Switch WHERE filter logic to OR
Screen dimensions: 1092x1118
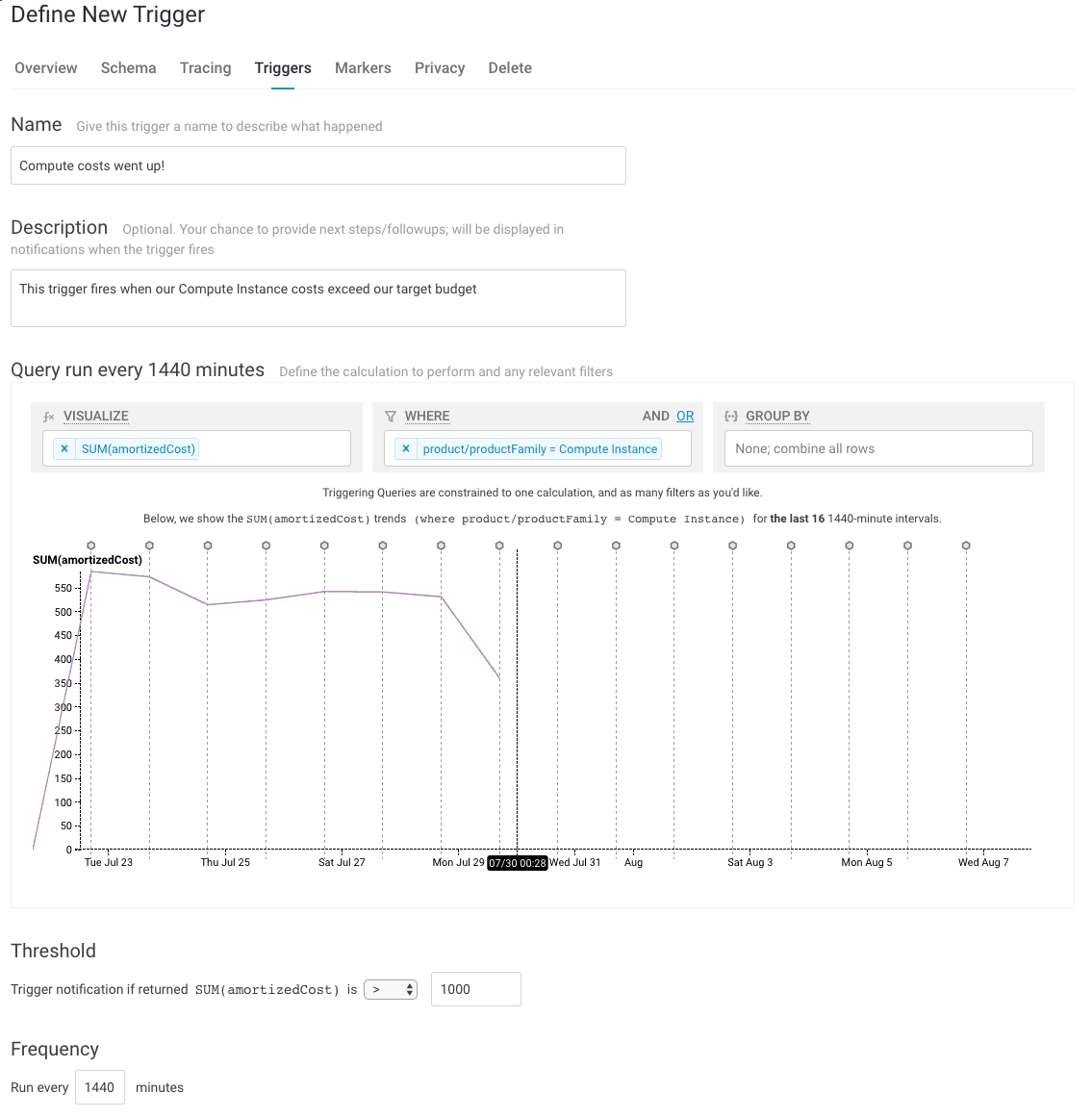685,416
